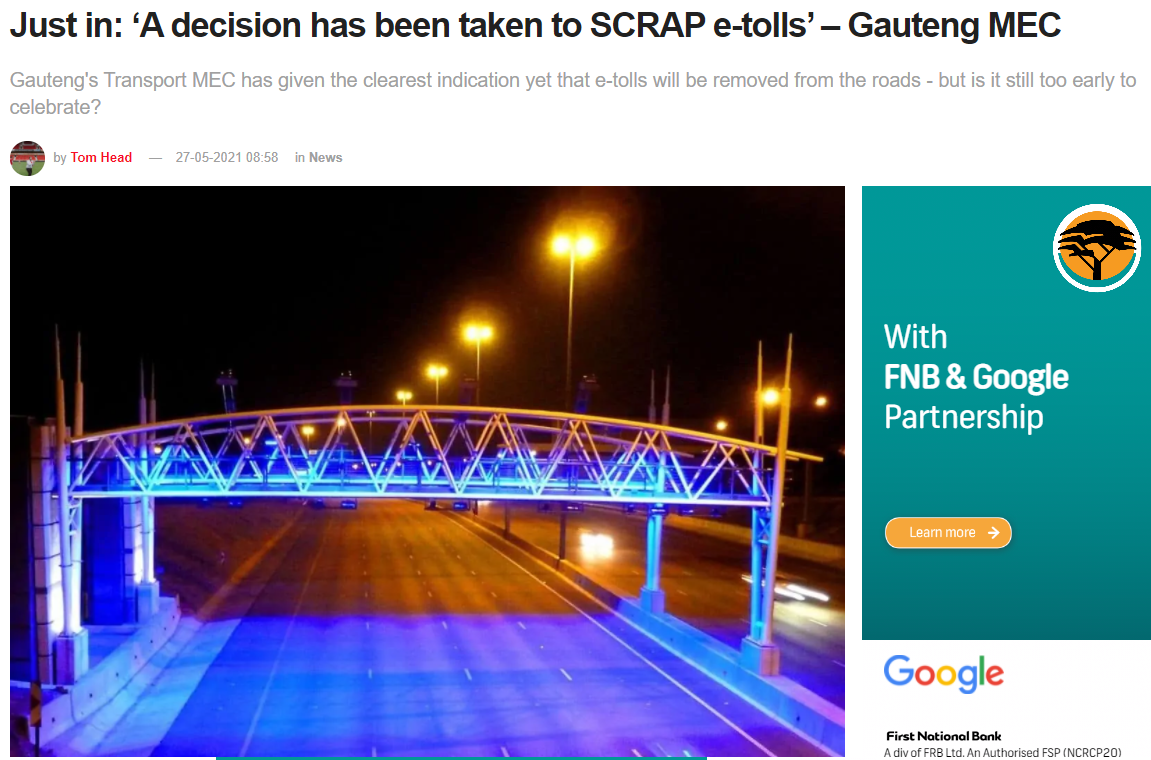1151x760 pixels.
Task: Click Tom Head's round author avatar
Action: pos(27,158)
